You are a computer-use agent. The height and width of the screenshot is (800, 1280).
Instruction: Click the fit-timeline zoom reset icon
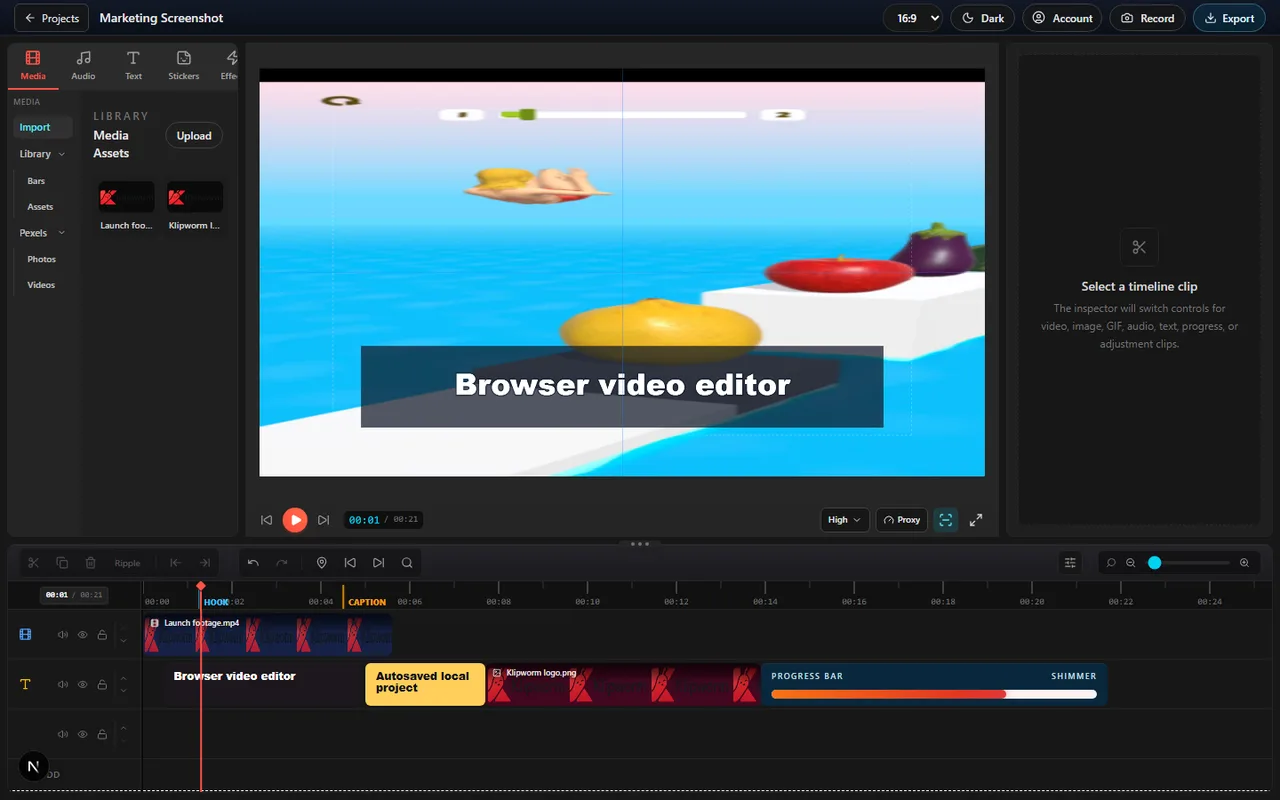[x=1111, y=563]
